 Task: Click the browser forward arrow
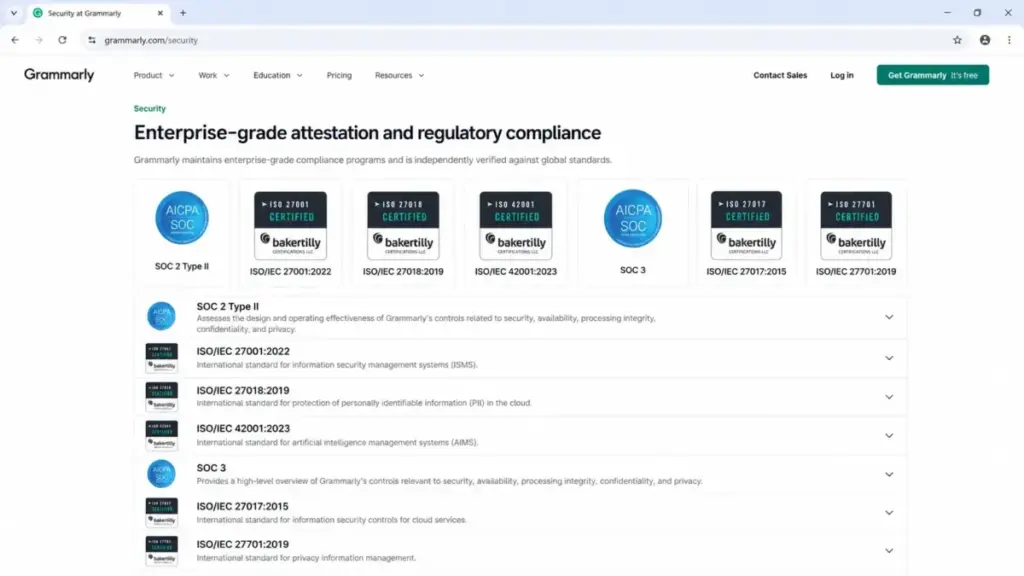(39, 40)
